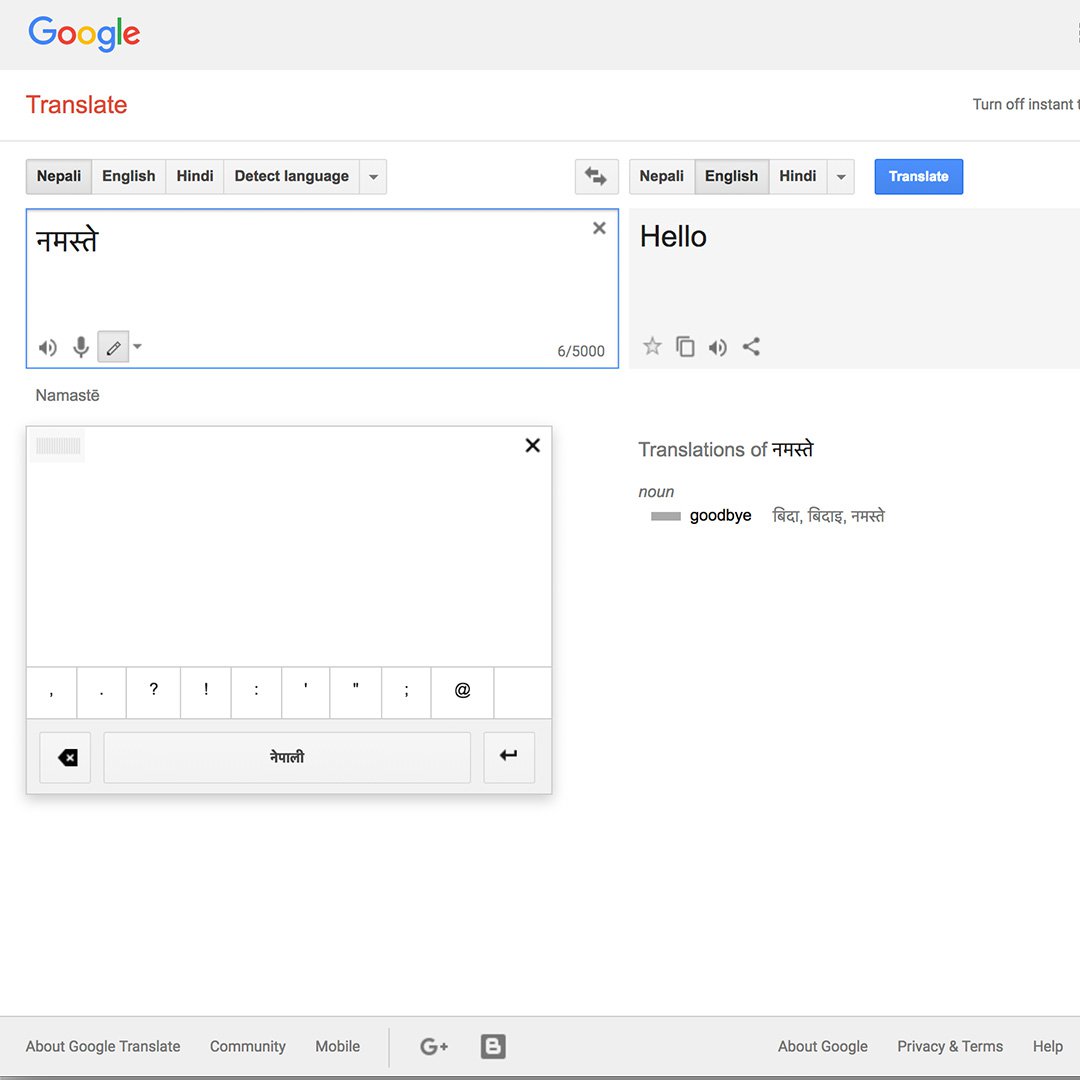Screen dimensions: 1080x1080
Task: Click the Google logo
Action: 84,34
